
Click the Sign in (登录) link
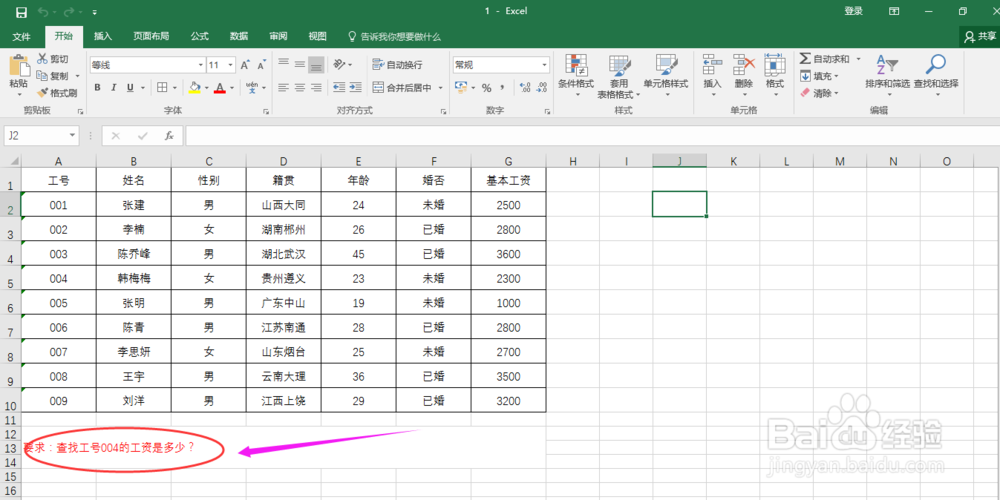(x=853, y=11)
